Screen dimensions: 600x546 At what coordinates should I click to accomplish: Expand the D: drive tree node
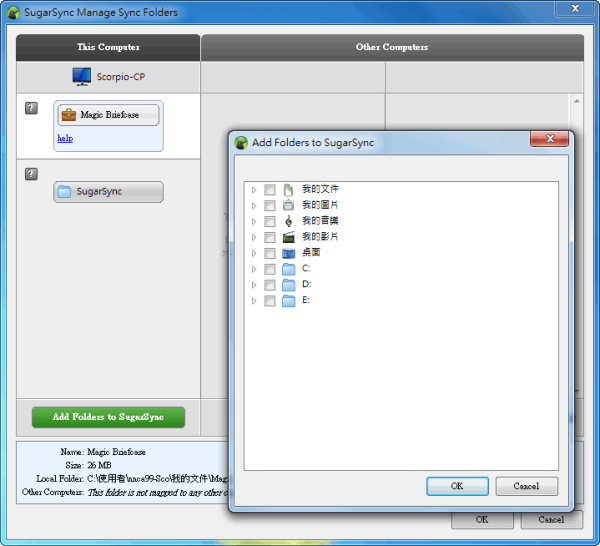(x=254, y=285)
